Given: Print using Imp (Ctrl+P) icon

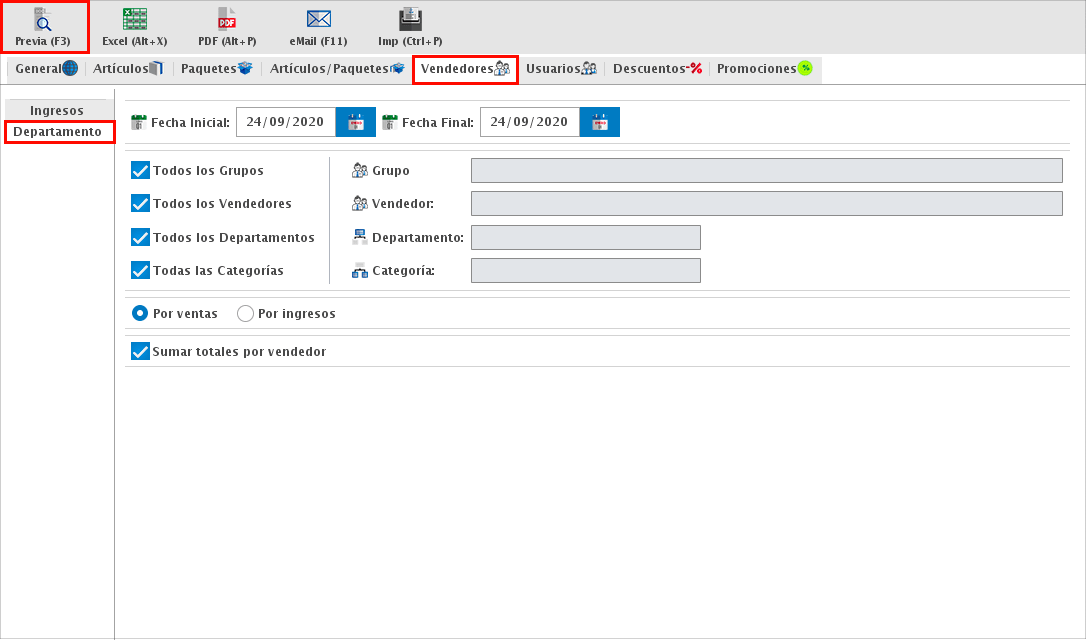Looking at the screenshot, I should coord(410,20).
